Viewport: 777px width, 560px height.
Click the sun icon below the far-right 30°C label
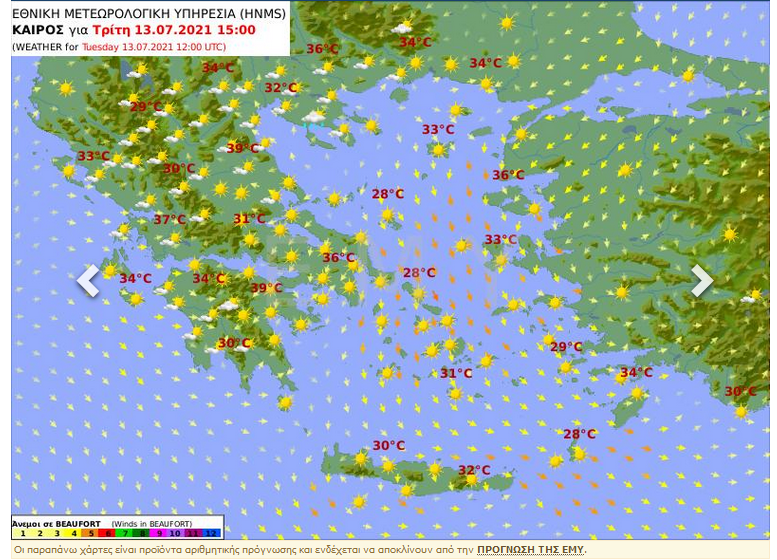[x=740, y=411]
